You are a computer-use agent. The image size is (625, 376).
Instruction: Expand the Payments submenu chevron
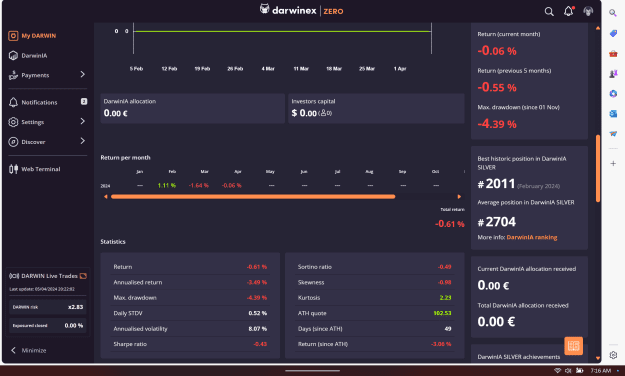(83, 75)
